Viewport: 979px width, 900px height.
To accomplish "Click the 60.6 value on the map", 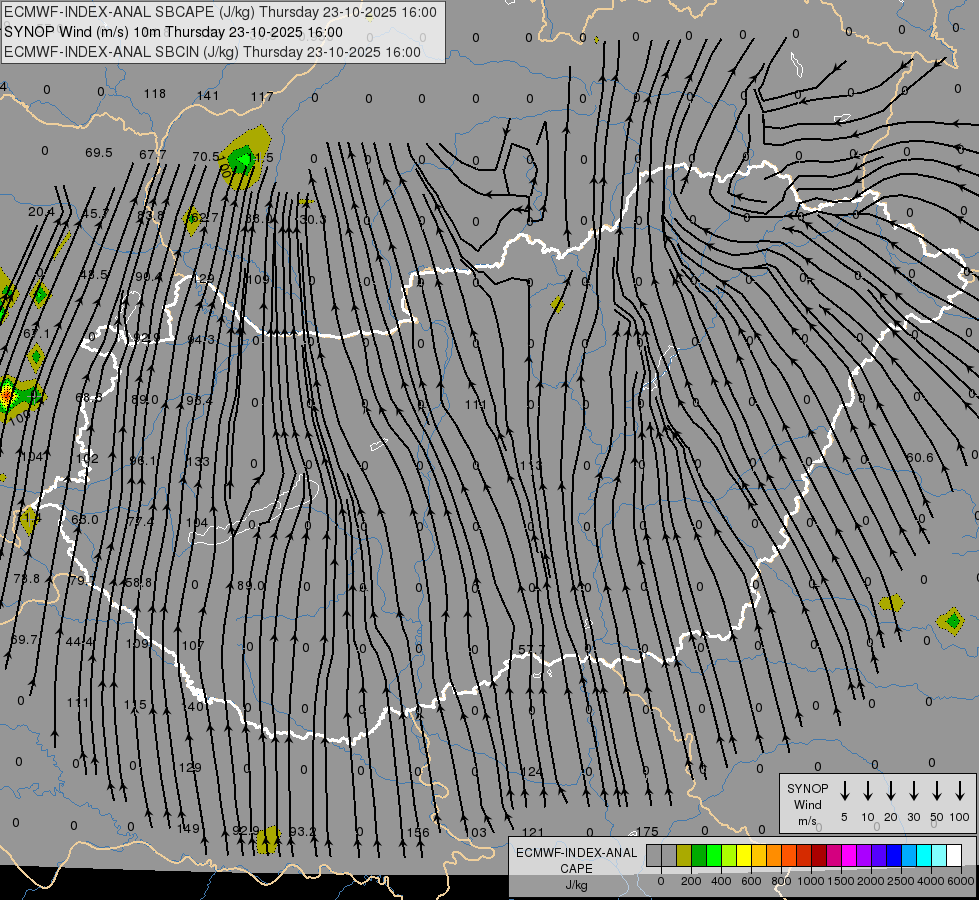I will tap(920, 458).
